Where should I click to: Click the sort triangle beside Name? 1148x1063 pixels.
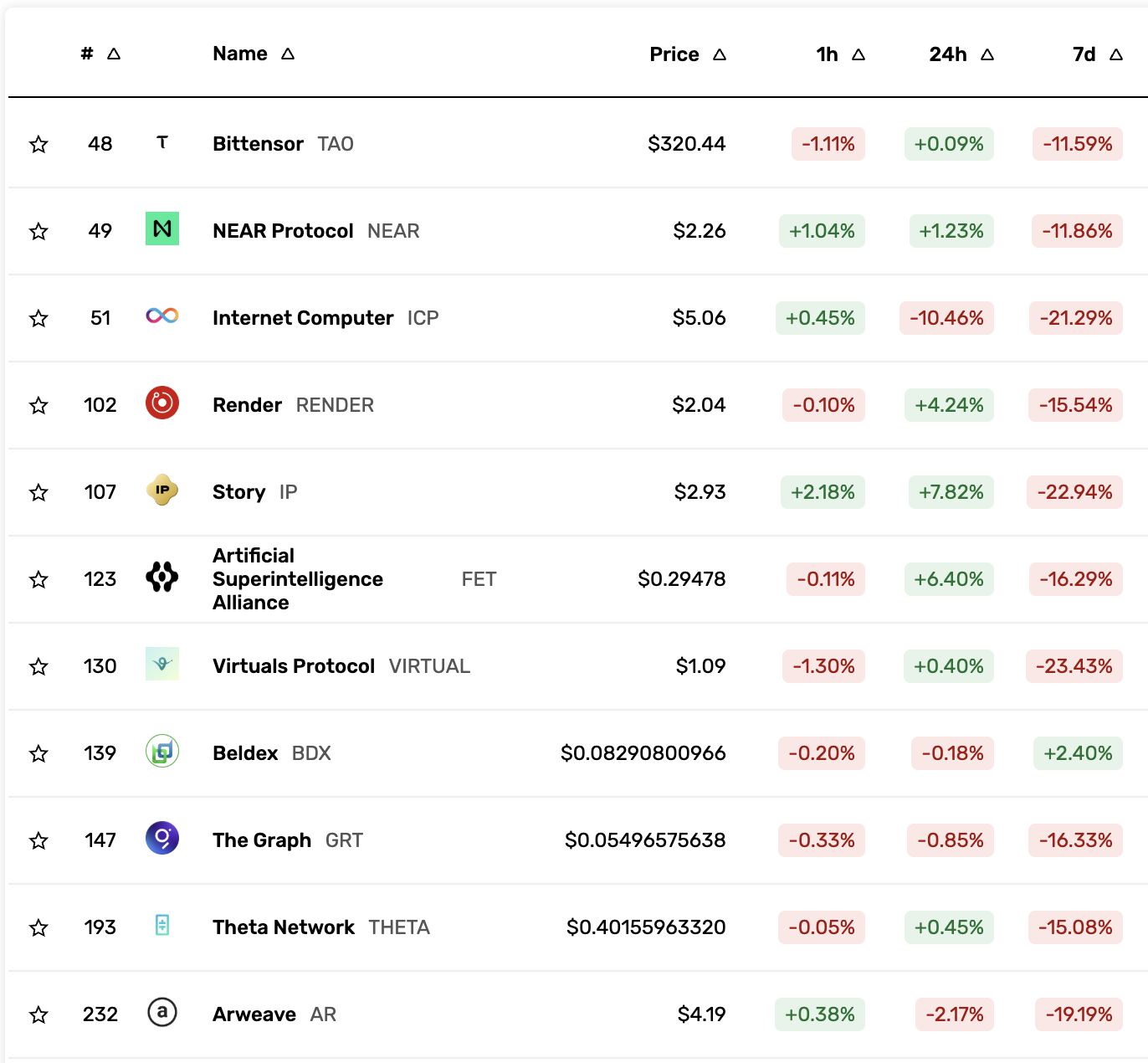pyautogui.click(x=288, y=54)
